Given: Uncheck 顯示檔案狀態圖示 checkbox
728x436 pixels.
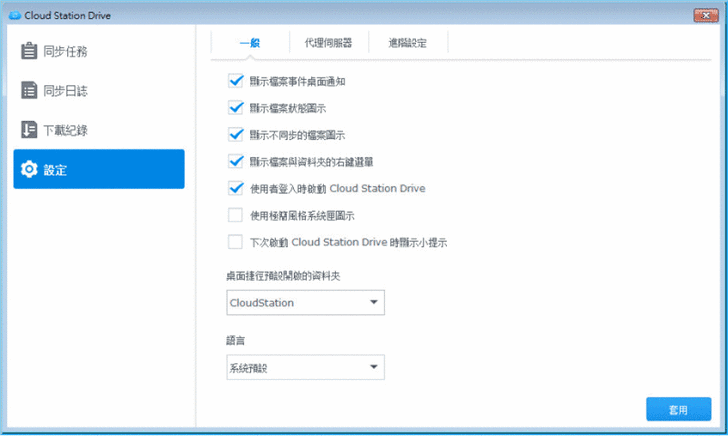Looking at the screenshot, I should [x=235, y=108].
